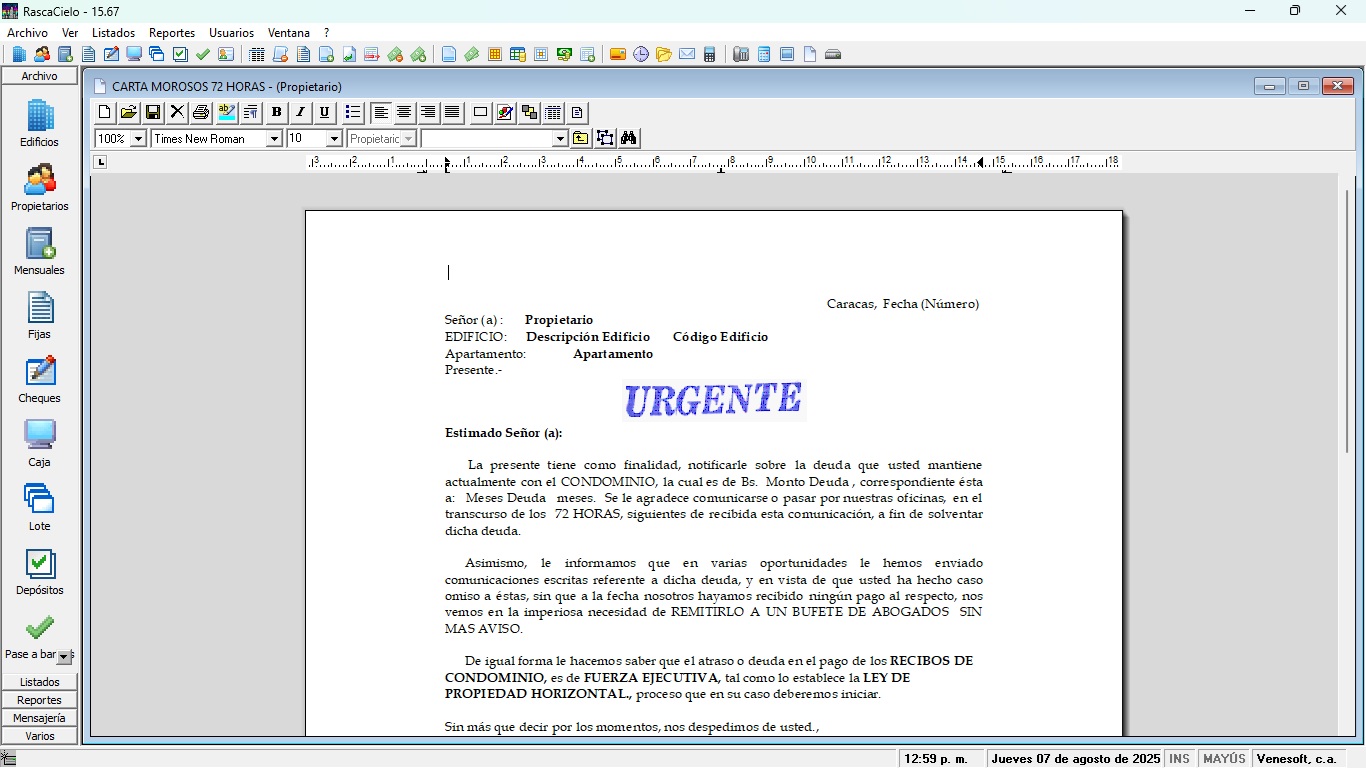Click the clock icon in the main toolbar
The image size is (1366, 768).
(x=641, y=54)
